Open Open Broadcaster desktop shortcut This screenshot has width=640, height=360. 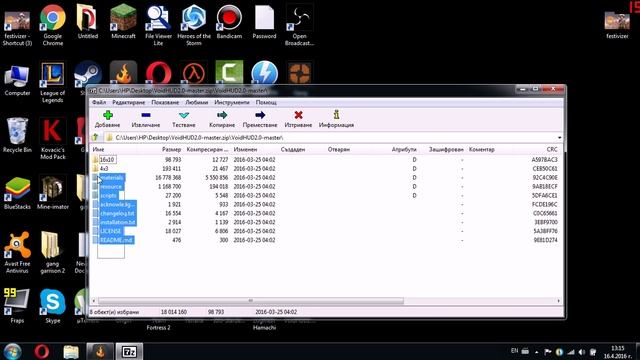point(299,25)
